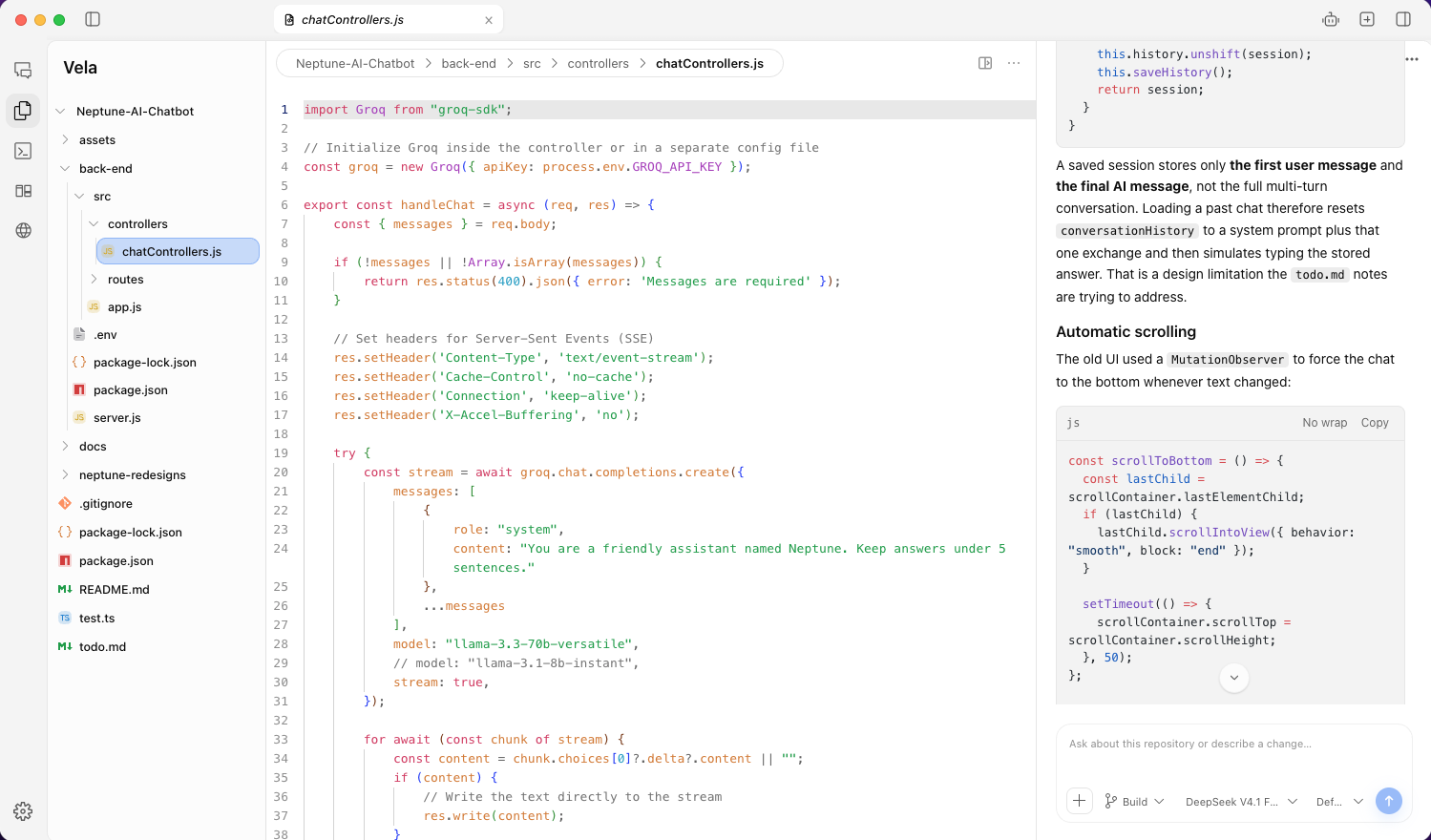Click No wrap on js code block
The image size is (1431, 840).
(x=1324, y=423)
